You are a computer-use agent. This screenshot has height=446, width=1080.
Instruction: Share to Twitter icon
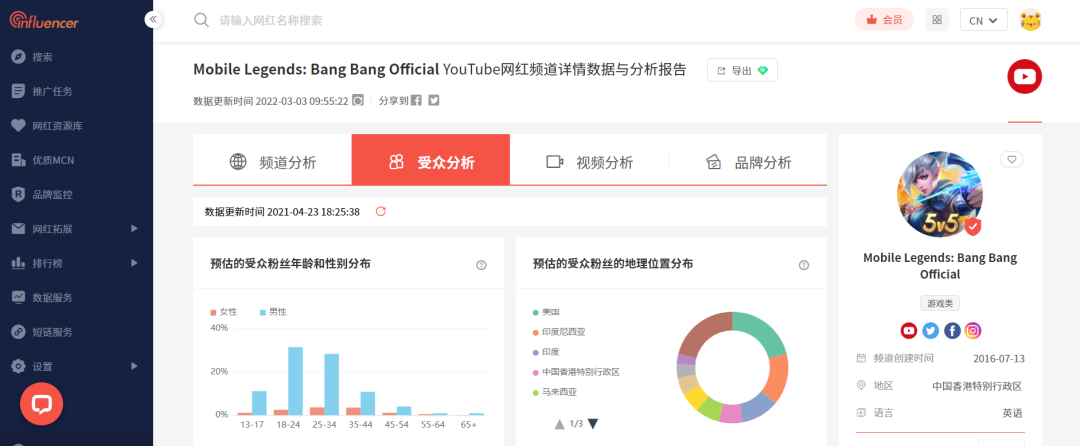coord(434,100)
